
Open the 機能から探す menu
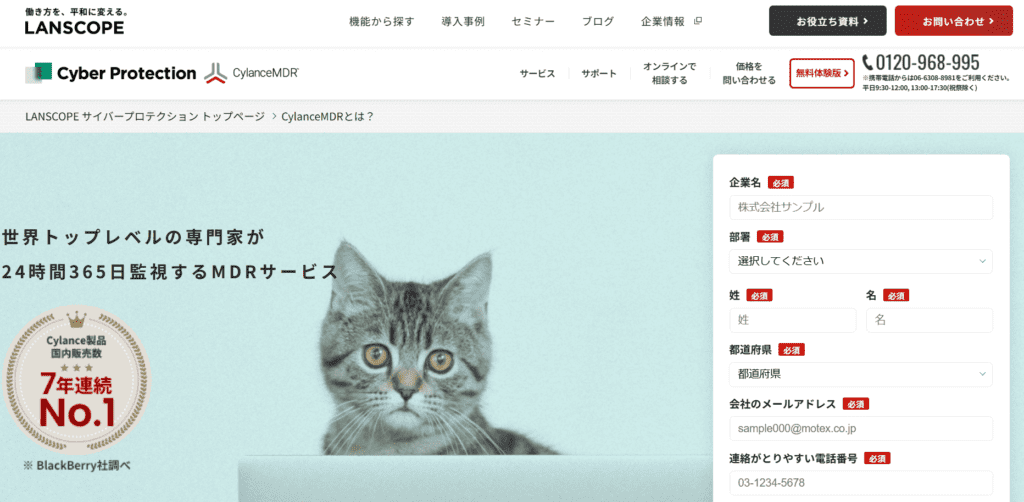(x=381, y=21)
